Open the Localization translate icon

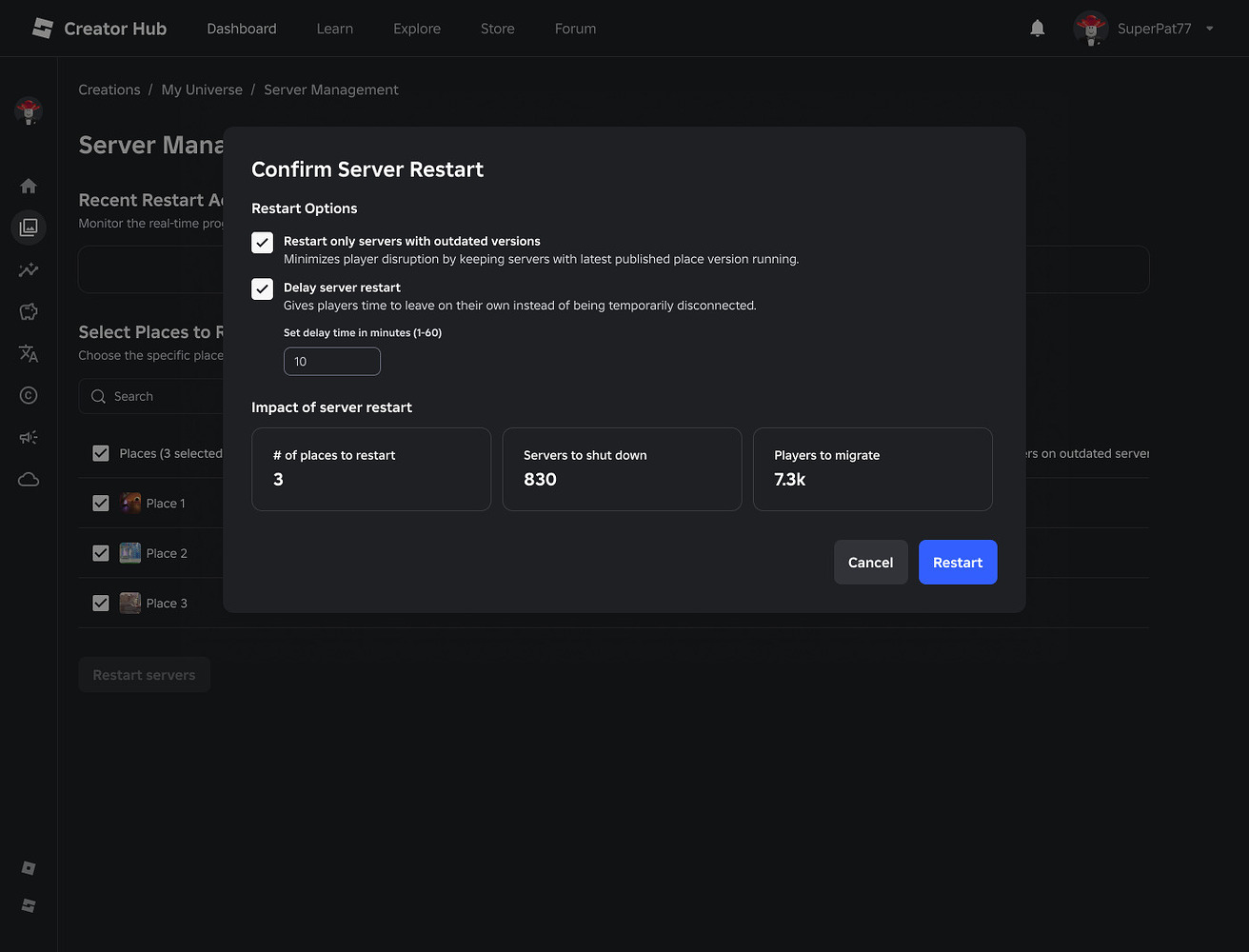click(28, 353)
